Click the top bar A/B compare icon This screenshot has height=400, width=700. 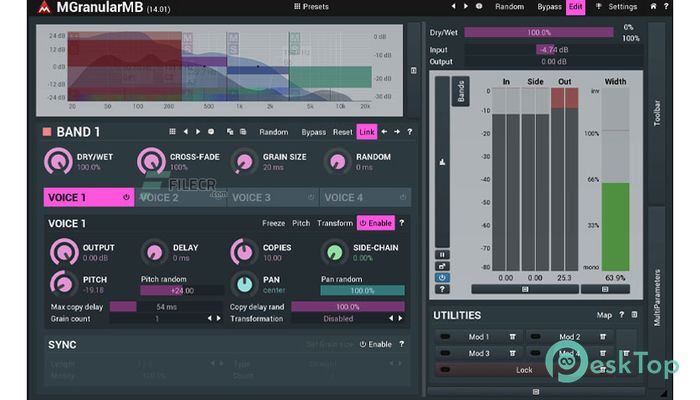[479, 6]
